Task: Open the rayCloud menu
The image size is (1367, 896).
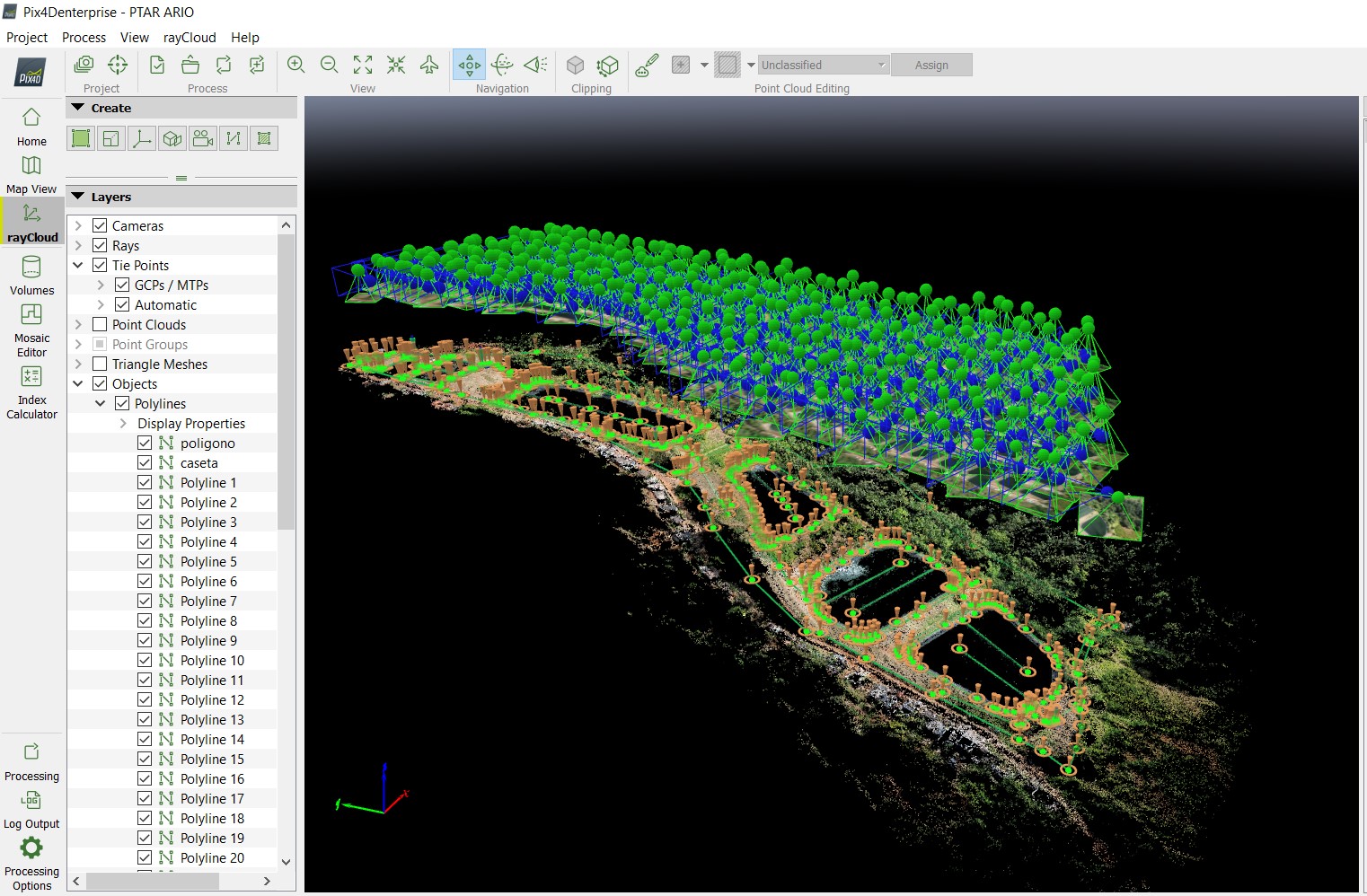Action: coord(190,37)
